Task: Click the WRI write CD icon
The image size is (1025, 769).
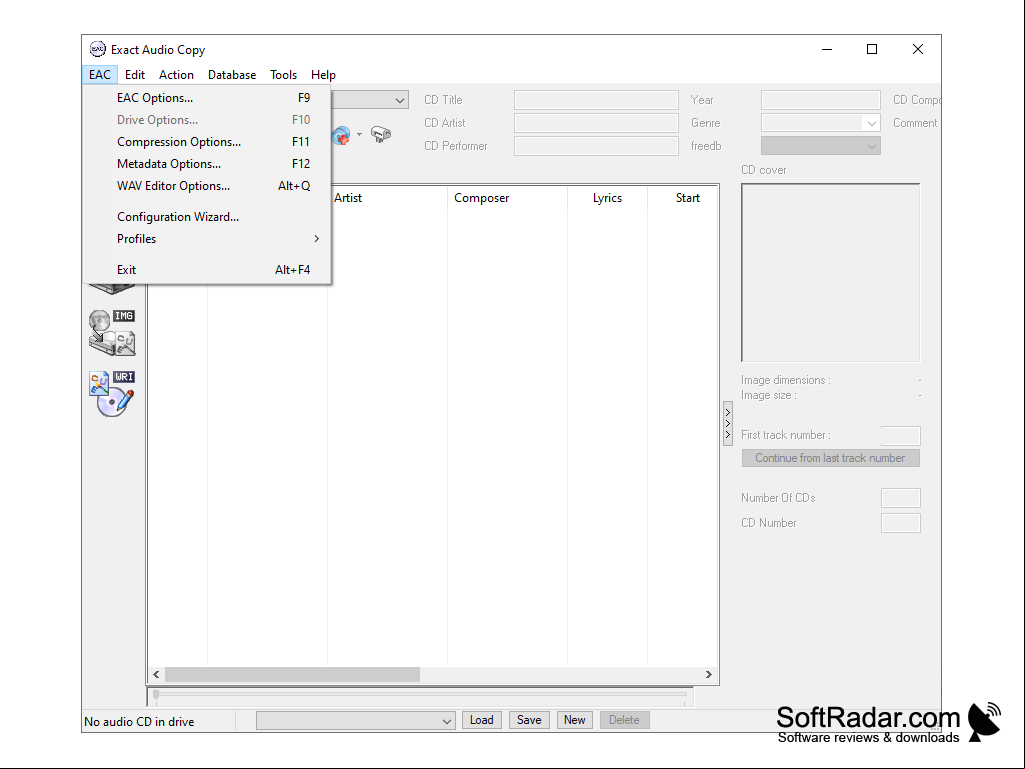Action: 112,394
